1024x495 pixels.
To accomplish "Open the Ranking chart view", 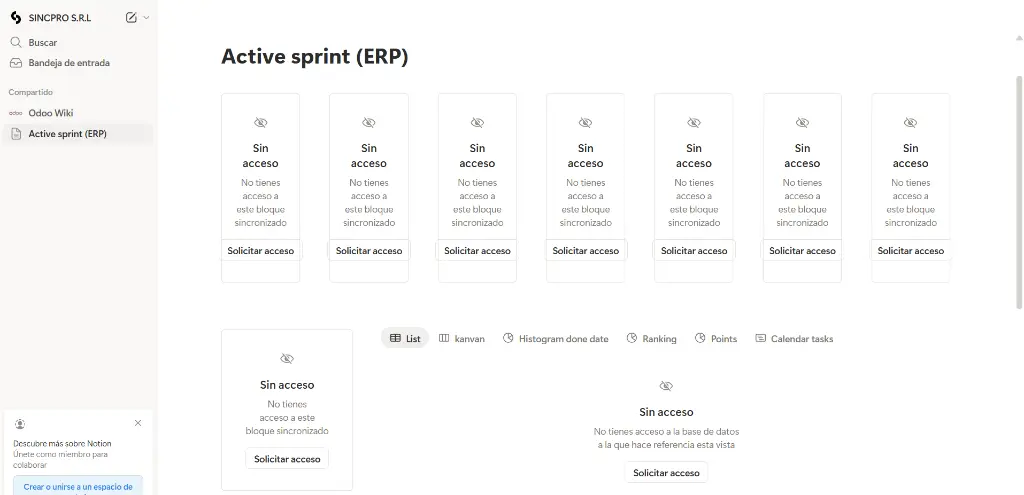I will 651,338.
